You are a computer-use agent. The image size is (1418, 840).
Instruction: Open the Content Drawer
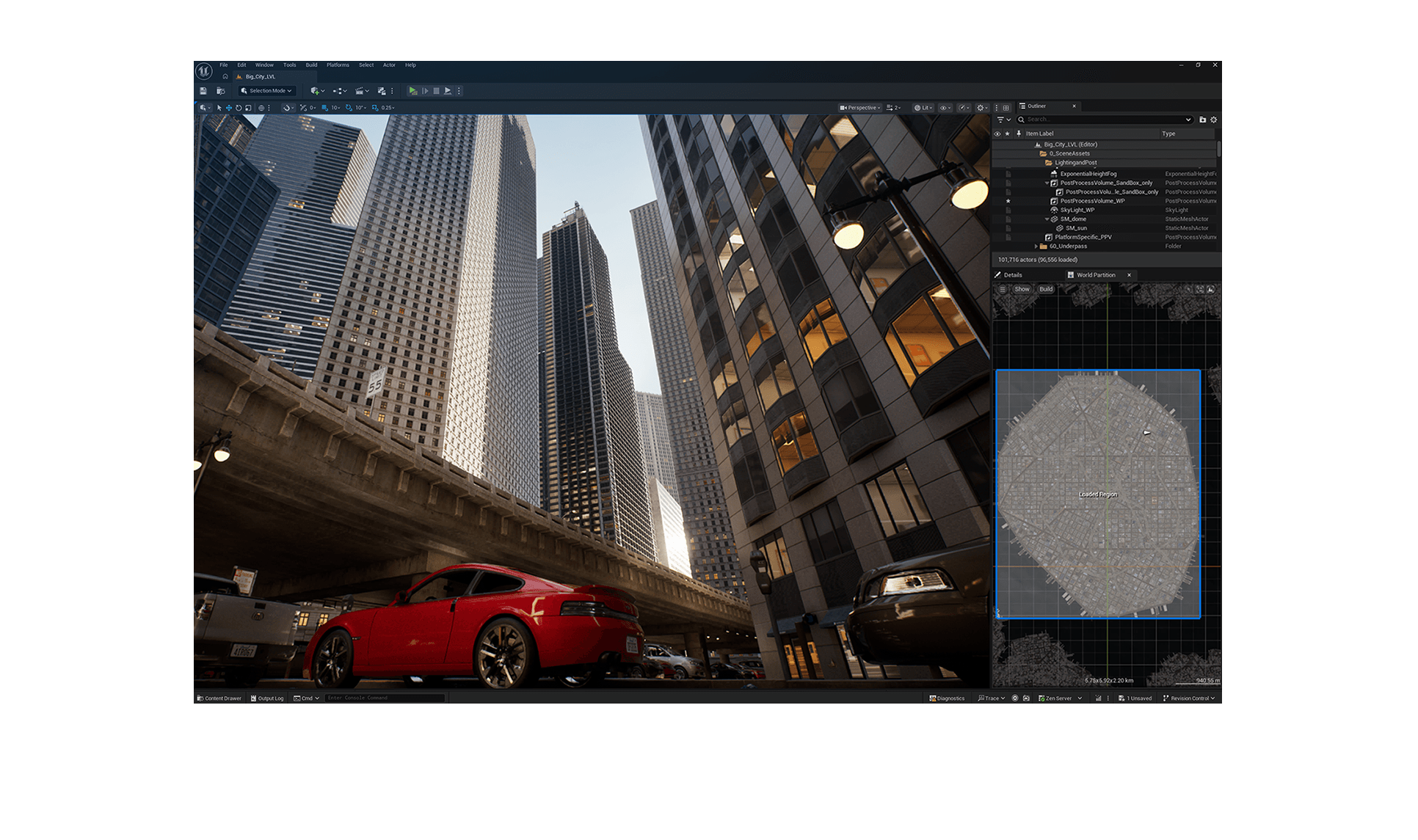click(x=219, y=698)
